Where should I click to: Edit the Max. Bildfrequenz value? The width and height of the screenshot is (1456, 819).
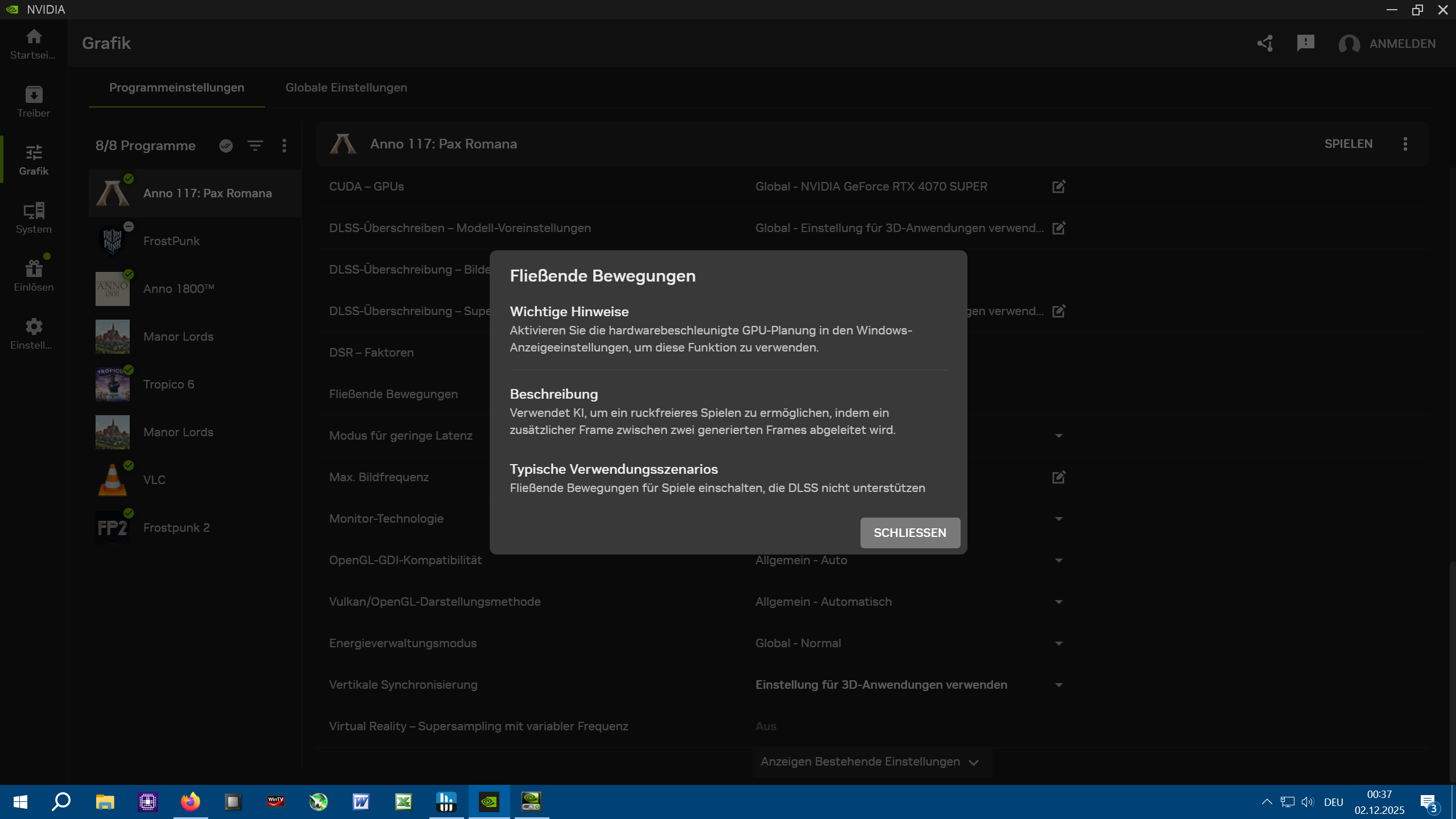coord(1058,477)
